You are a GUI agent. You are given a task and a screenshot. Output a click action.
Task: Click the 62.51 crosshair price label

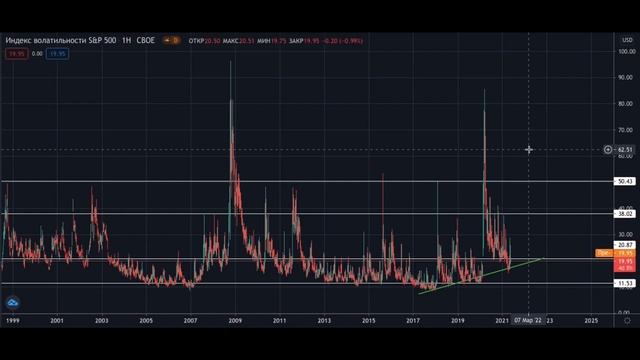click(625, 150)
